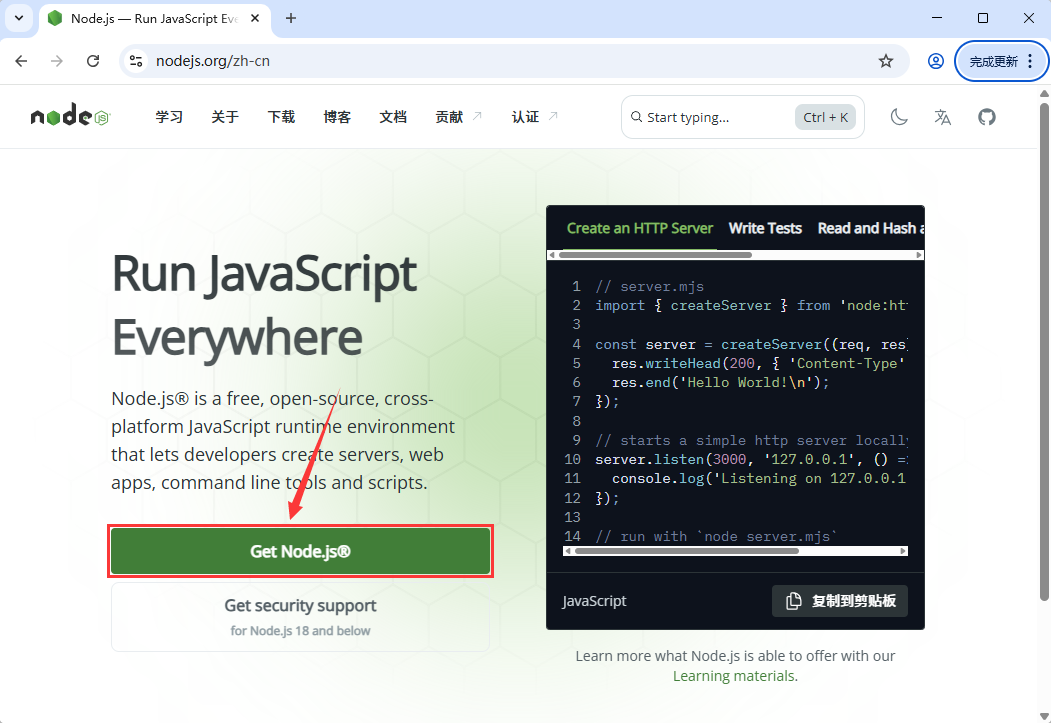Screen dimensions: 1051x723
Task: Open the language translation selector
Action: [x=942, y=117]
